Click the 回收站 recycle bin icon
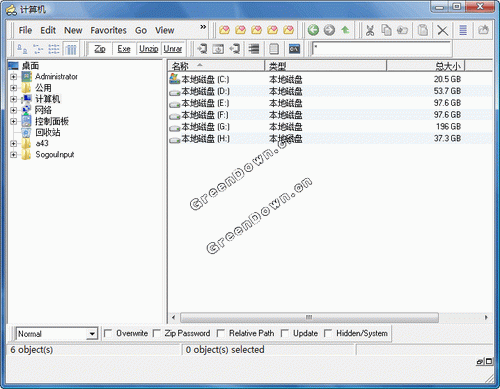Image resolution: width=500 pixels, height=389 pixels. [x=26, y=132]
